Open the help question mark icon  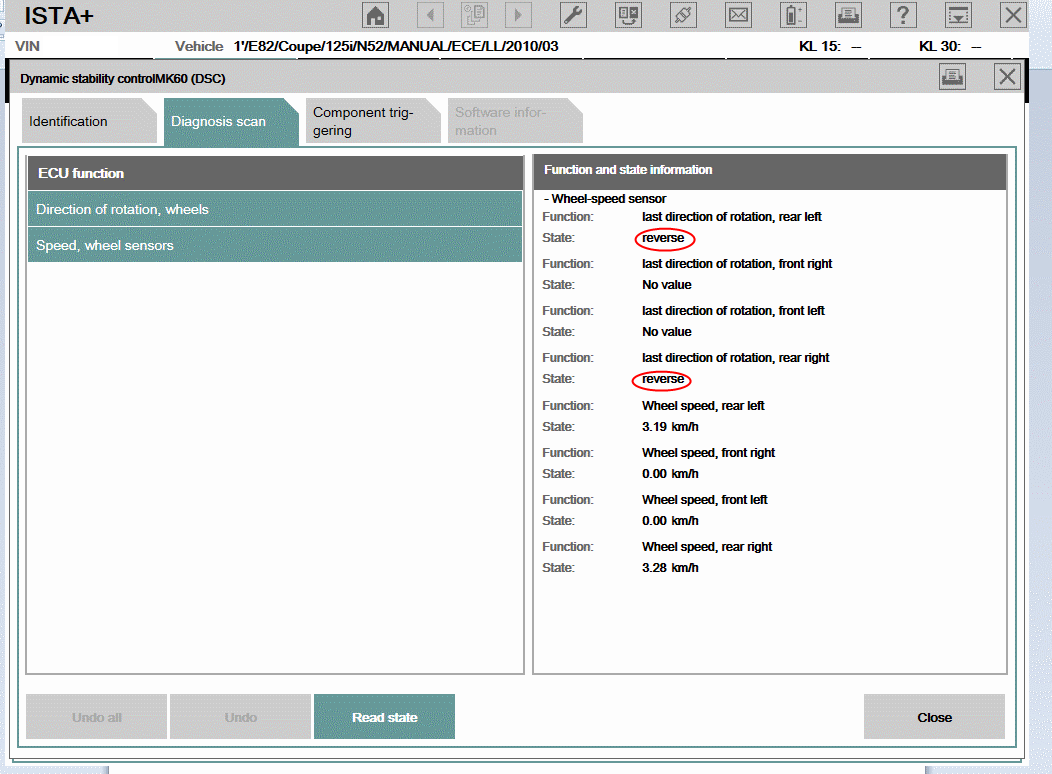(x=903, y=15)
